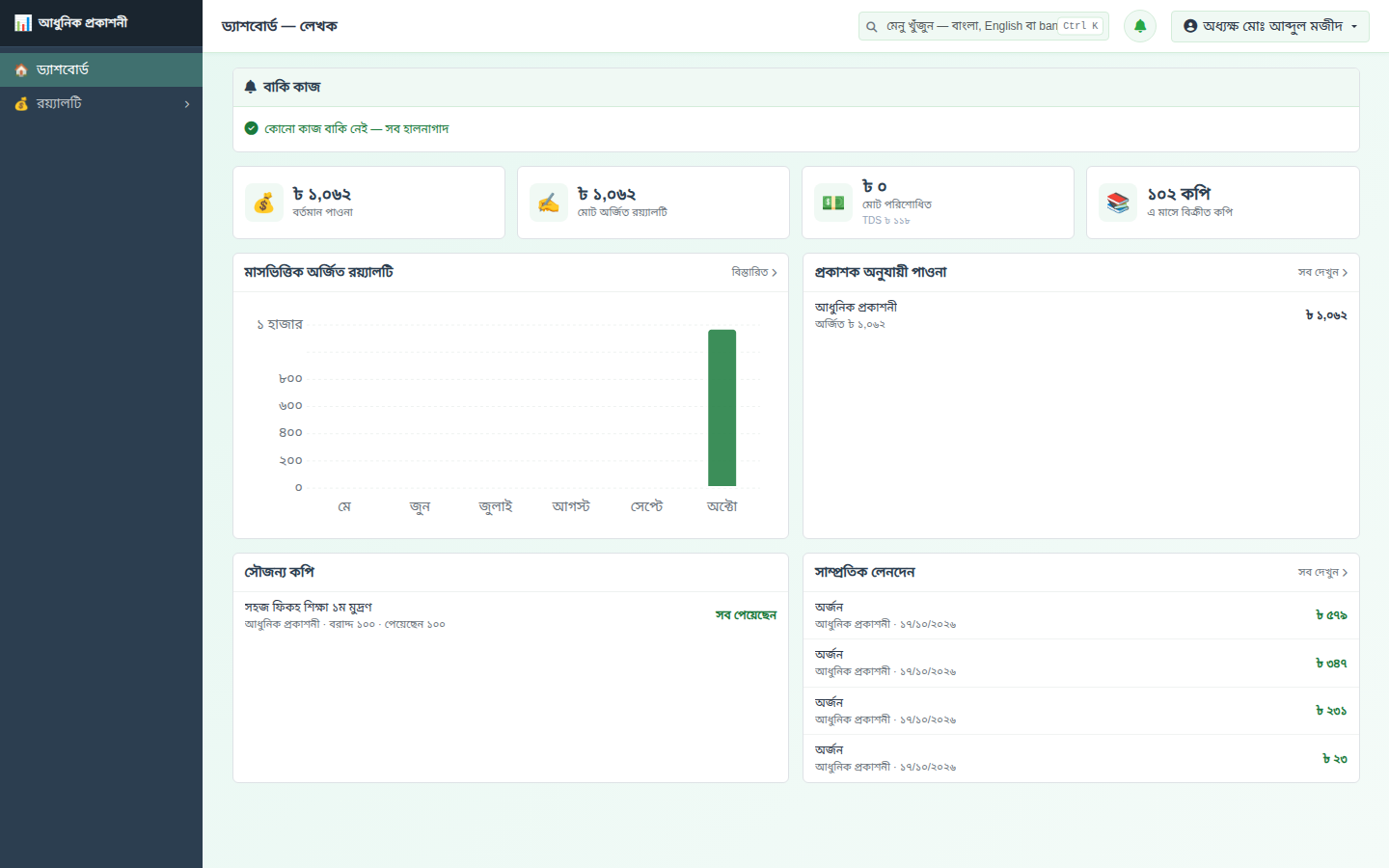
Task: Click the অর্জিত ৳ ১,০৬২ subtext
Action: pyautogui.click(x=850, y=325)
